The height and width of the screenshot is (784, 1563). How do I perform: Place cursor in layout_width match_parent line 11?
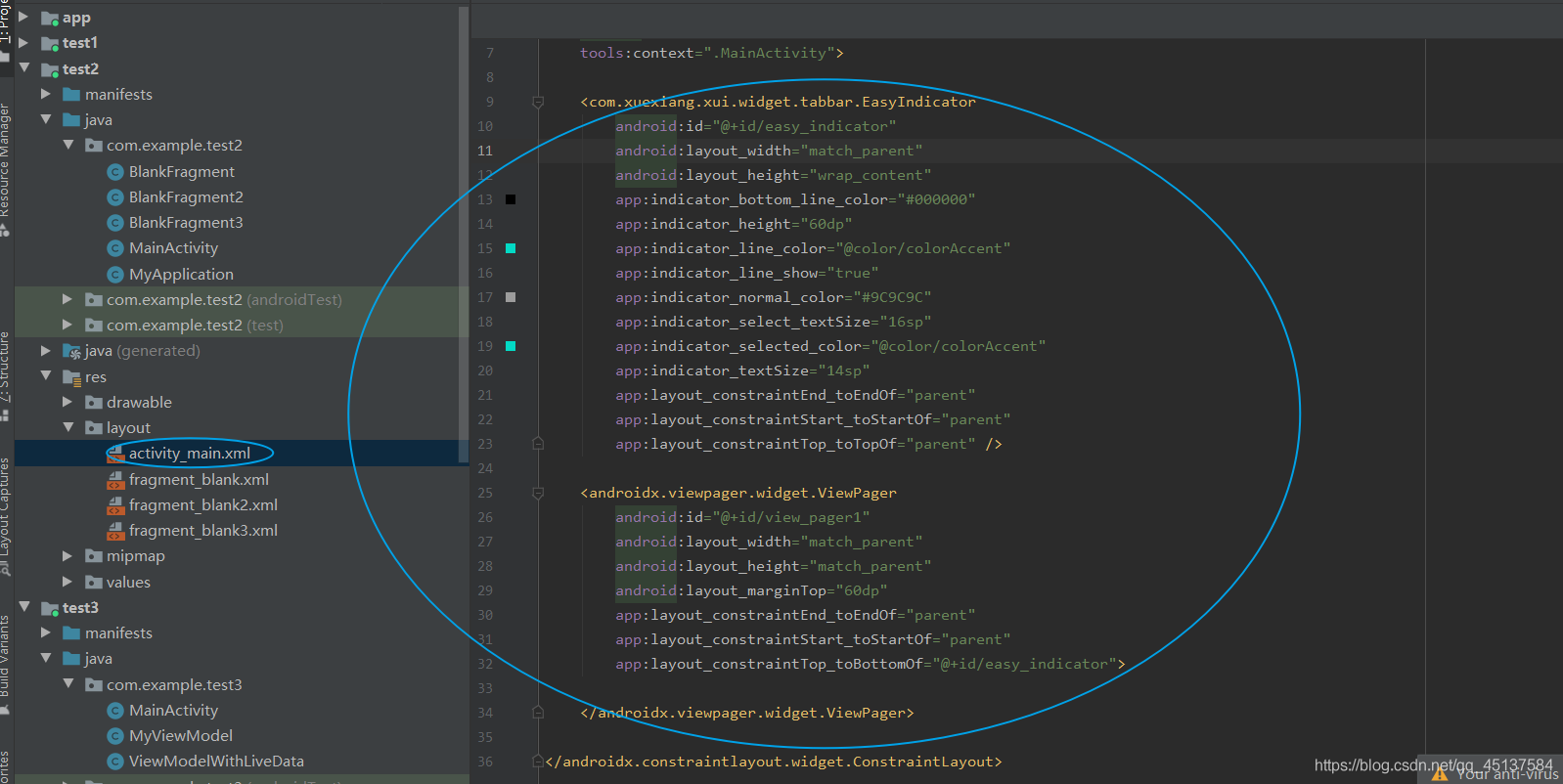click(x=769, y=151)
